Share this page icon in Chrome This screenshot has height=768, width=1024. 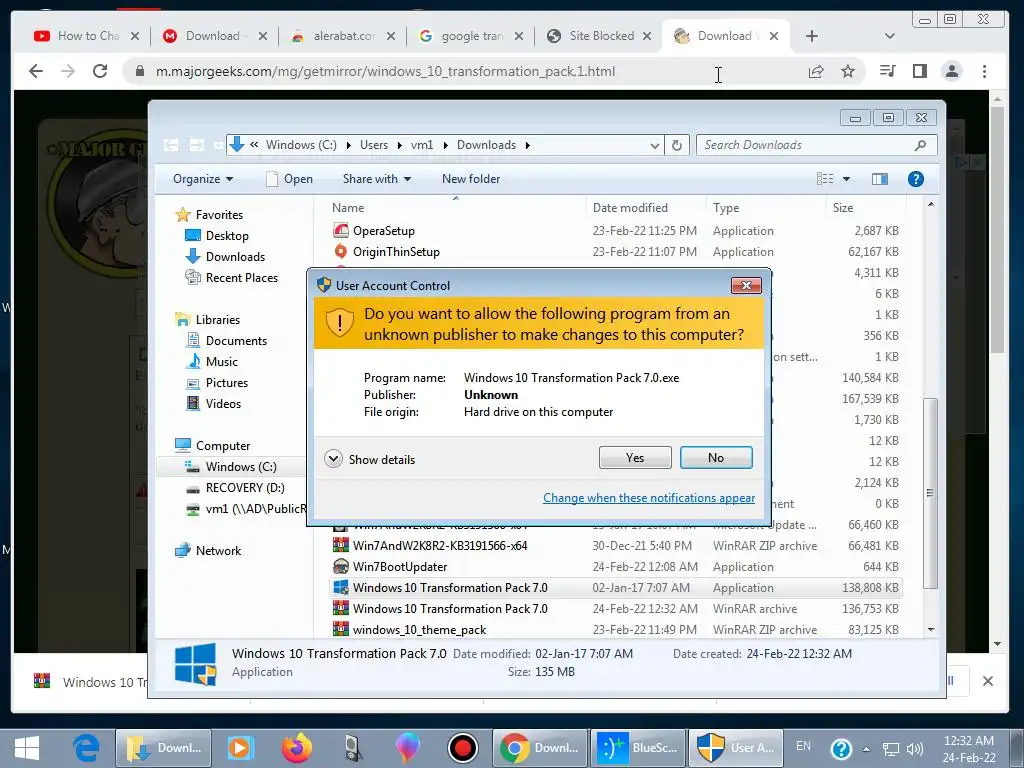pos(816,71)
